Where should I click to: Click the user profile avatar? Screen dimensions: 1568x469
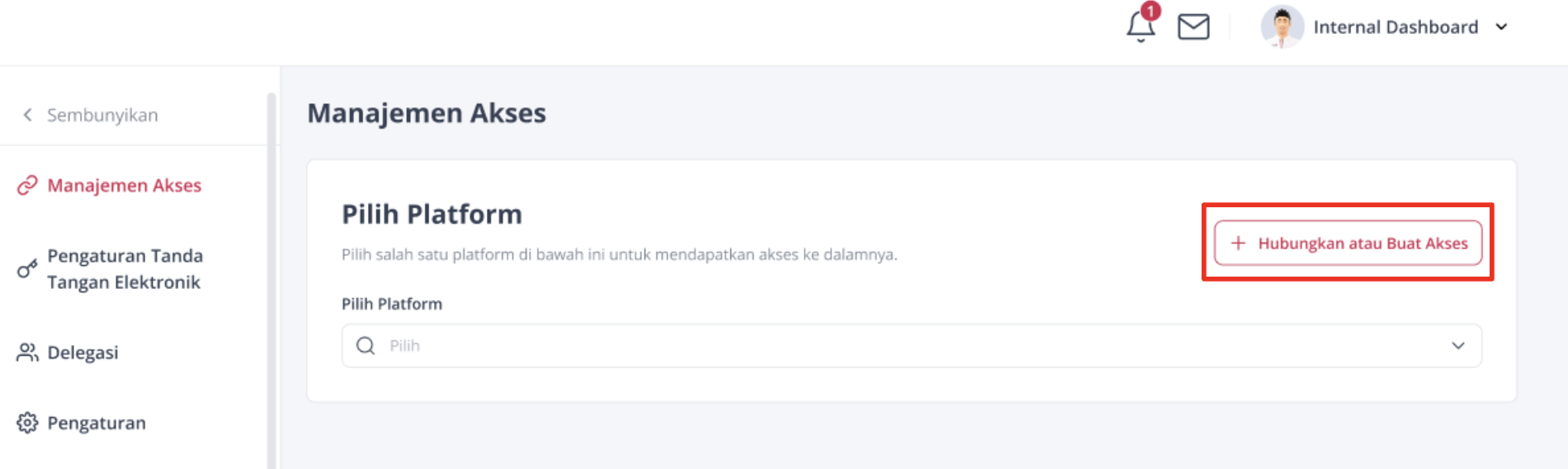click(x=1282, y=27)
